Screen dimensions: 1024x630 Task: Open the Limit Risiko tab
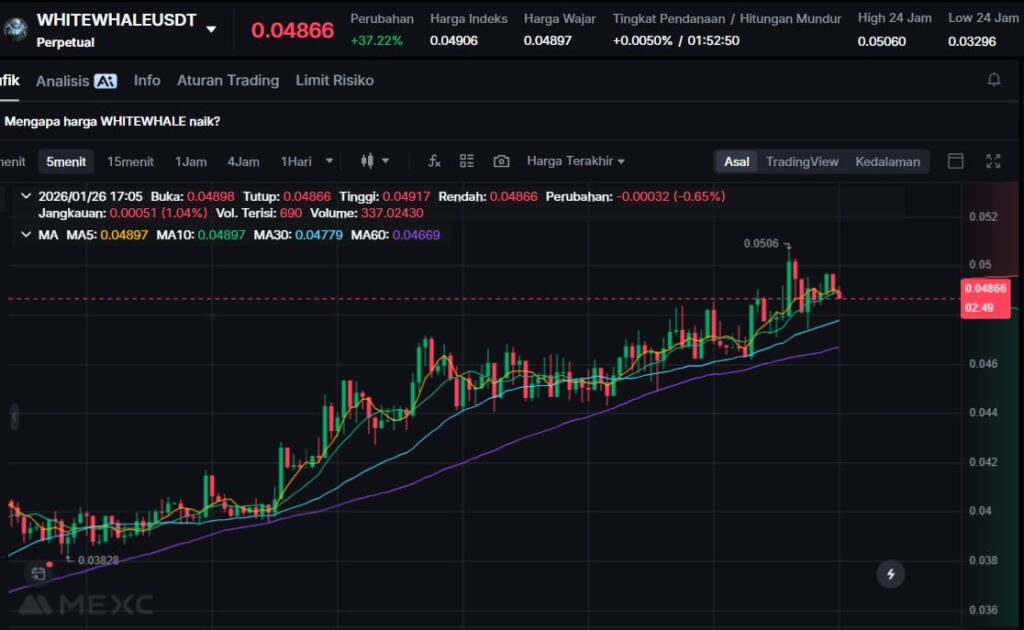[x=334, y=80]
